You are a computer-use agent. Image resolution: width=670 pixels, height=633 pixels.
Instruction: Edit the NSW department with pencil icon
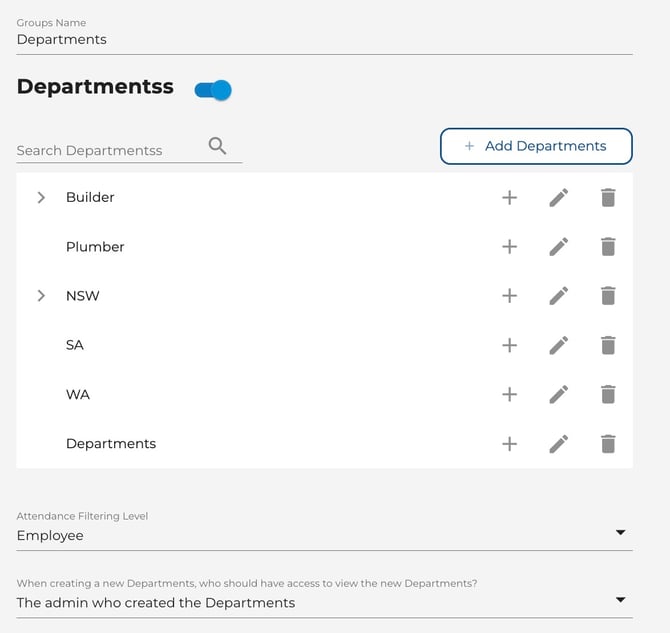(x=558, y=296)
